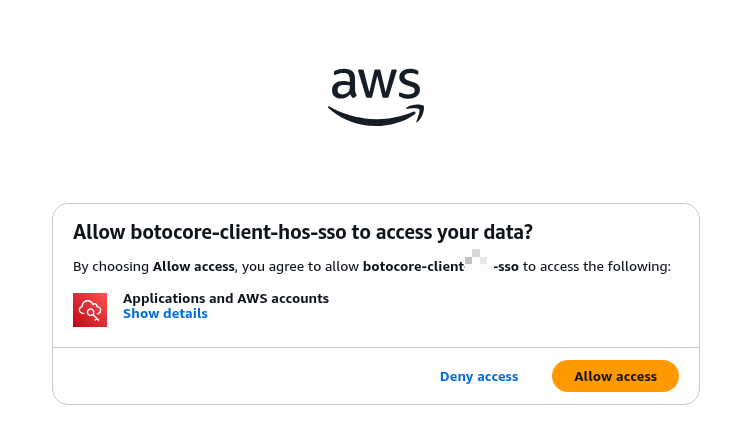742x423 pixels.
Task: Click the phrase "to access the following:"
Action: [597, 267]
